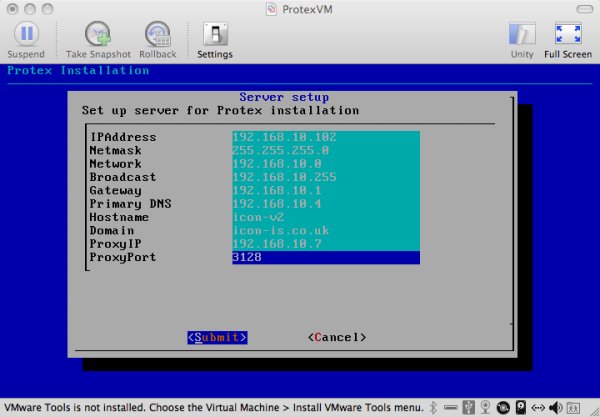Click the sound device status icon
The height and width of the screenshot is (417, 600).
pyautogui.click(x=555, y=408)
